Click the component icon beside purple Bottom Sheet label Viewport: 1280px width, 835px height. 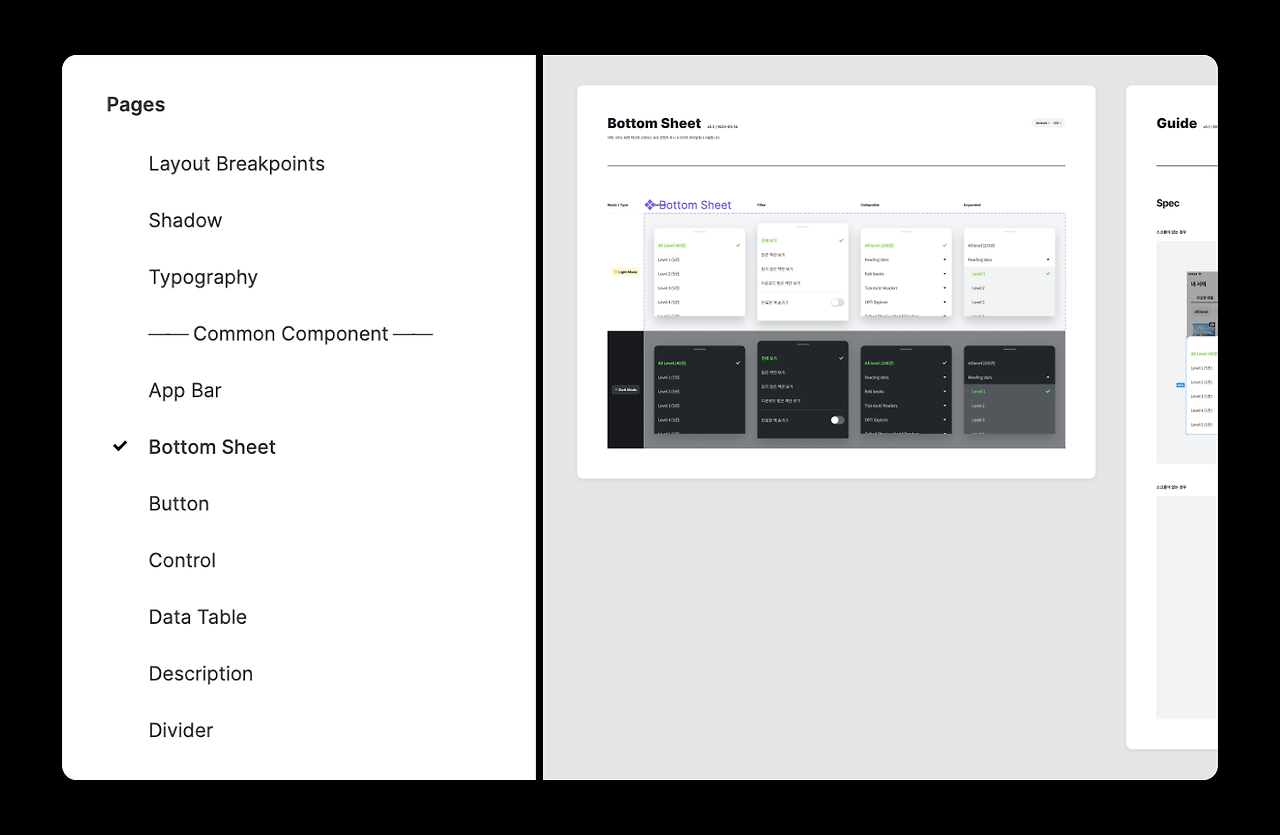[650, 205]
